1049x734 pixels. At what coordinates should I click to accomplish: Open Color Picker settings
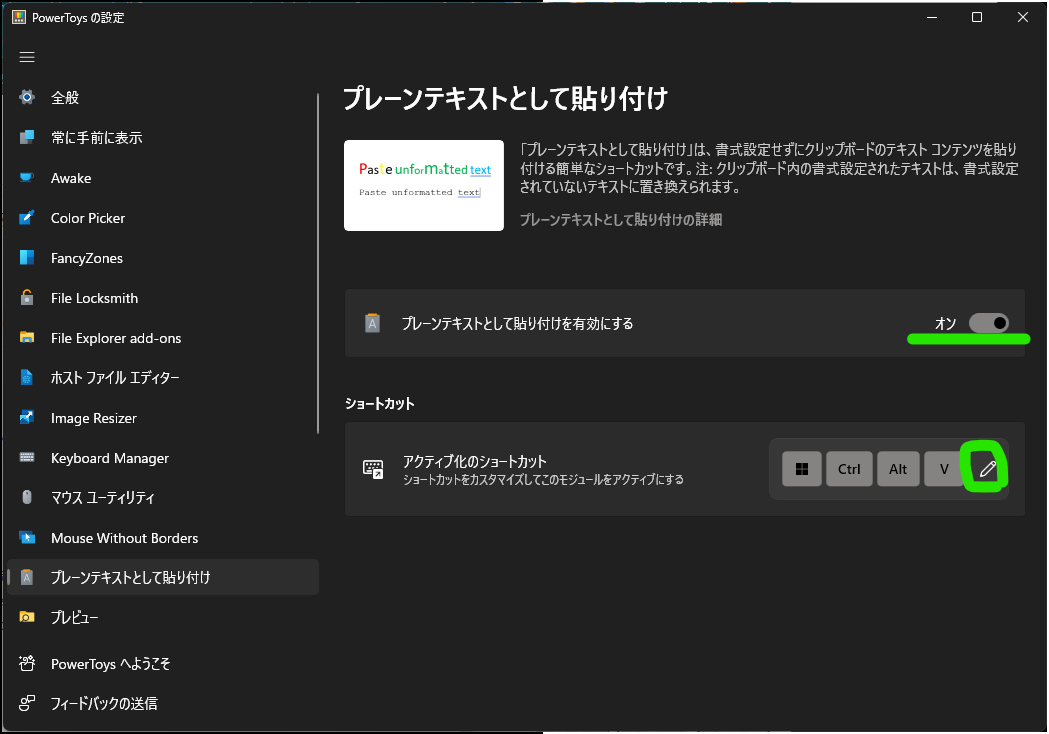[x=163, y=218]
